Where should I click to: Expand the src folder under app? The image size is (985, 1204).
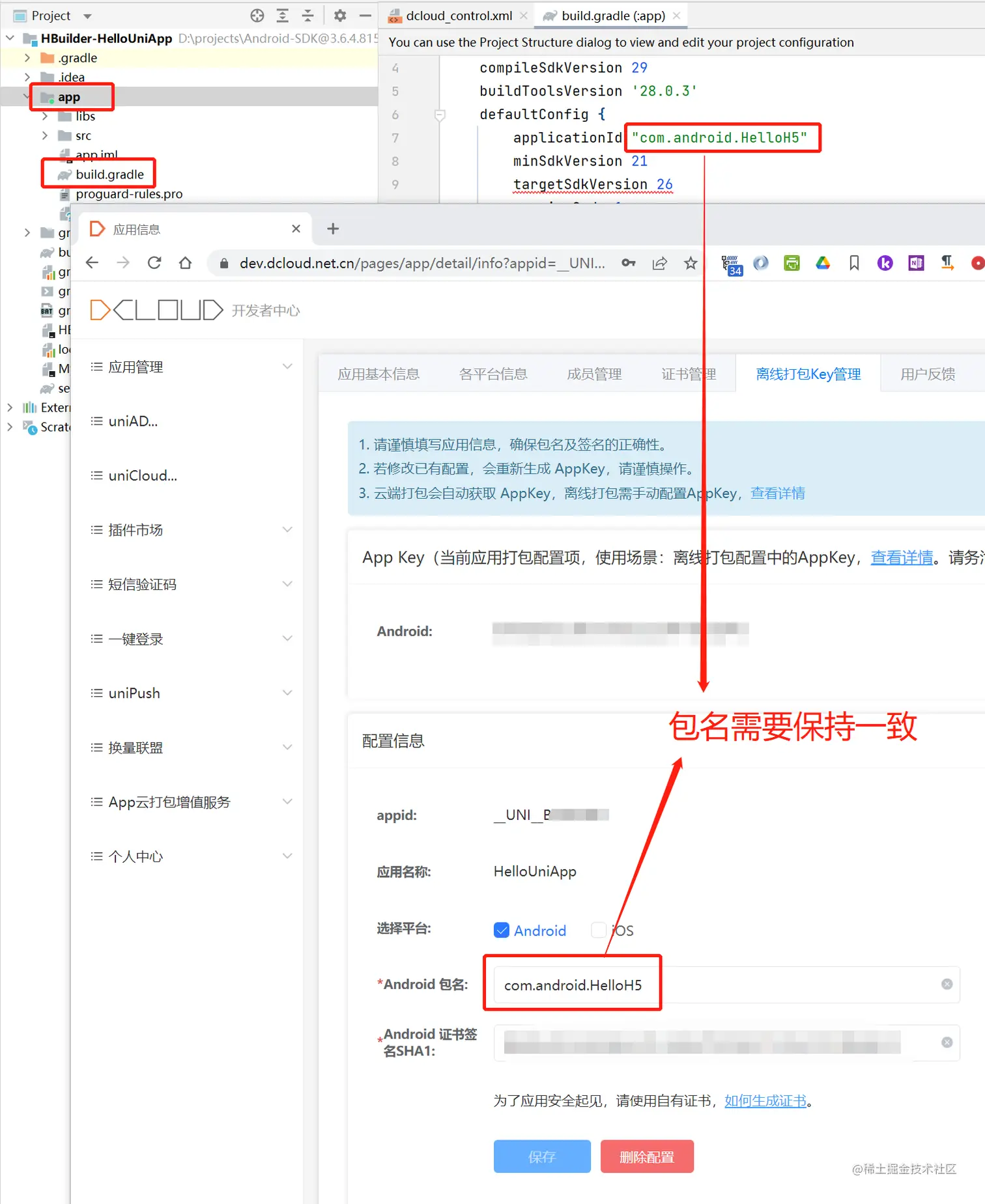tap(44, 135)
